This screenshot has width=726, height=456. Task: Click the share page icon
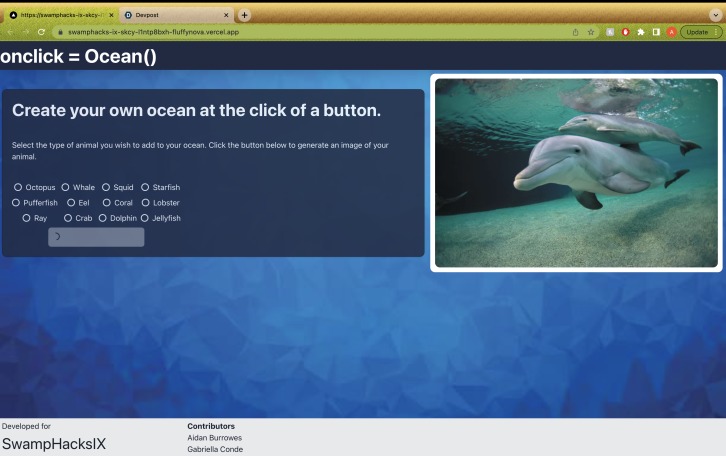click(x=576, y=32)
